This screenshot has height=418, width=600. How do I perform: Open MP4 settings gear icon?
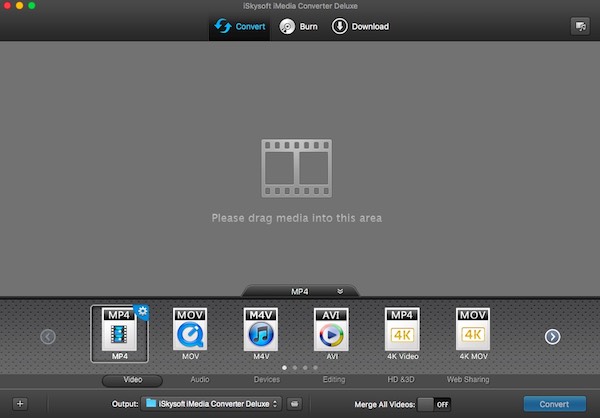coord(141,311)
